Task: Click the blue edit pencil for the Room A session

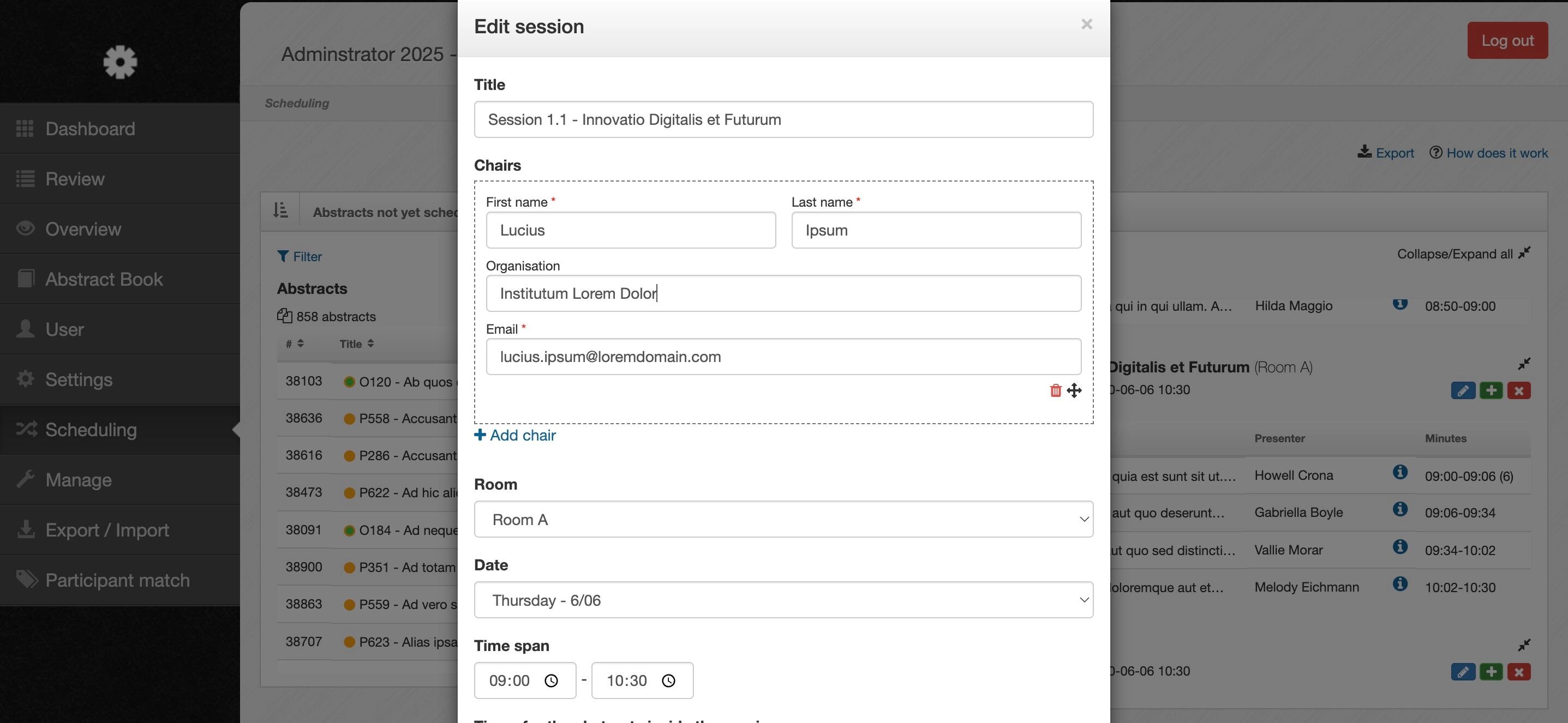Action: tap(1463, 390)
